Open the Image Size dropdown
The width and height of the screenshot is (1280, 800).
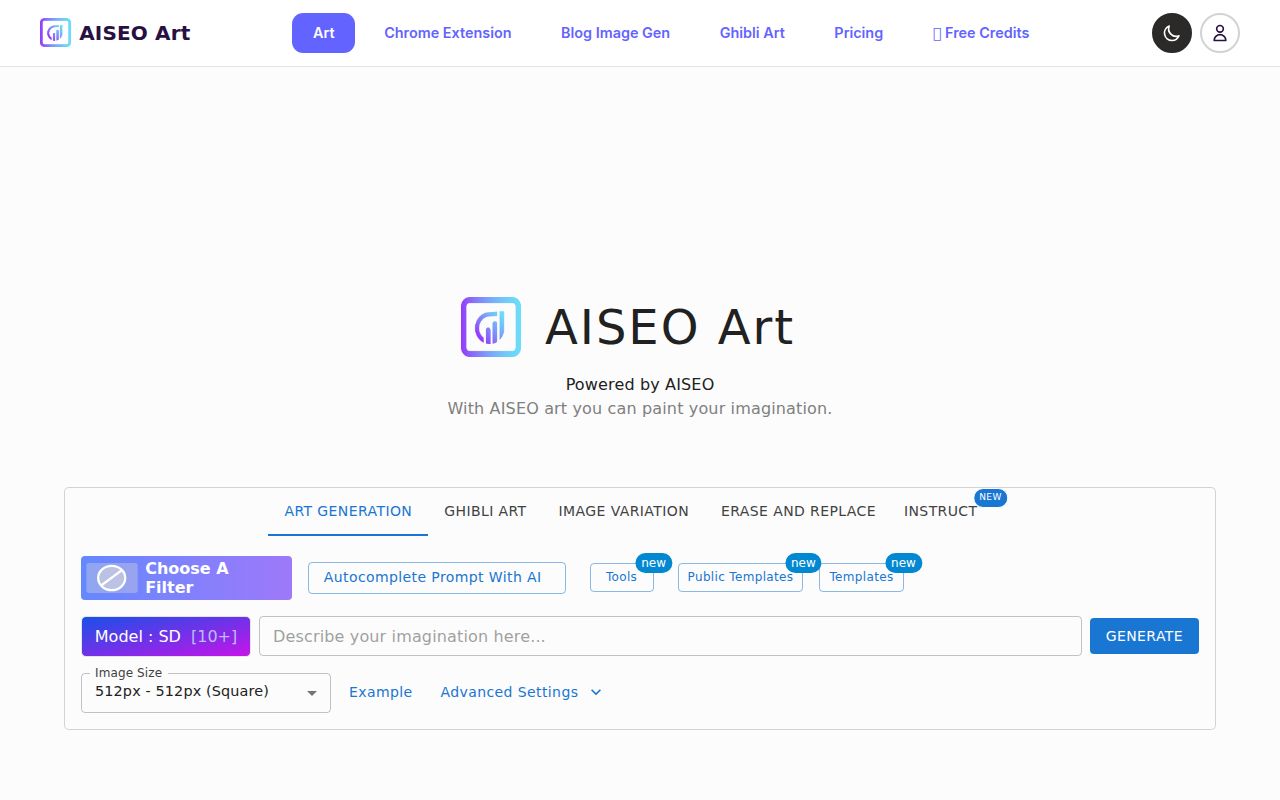point(206,692)
